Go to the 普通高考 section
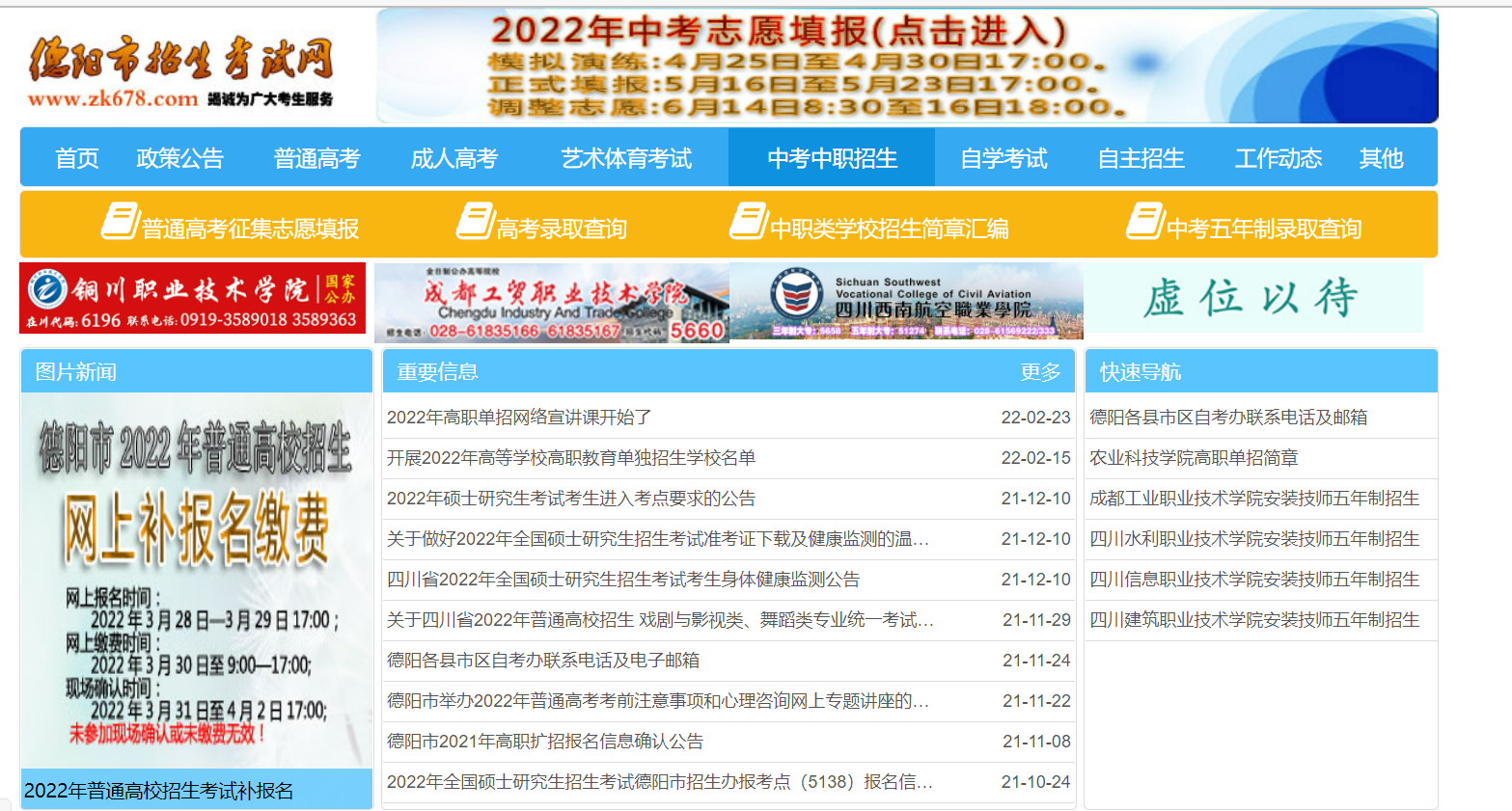This screenshot has width=1512, height=811. coord(317,158)
